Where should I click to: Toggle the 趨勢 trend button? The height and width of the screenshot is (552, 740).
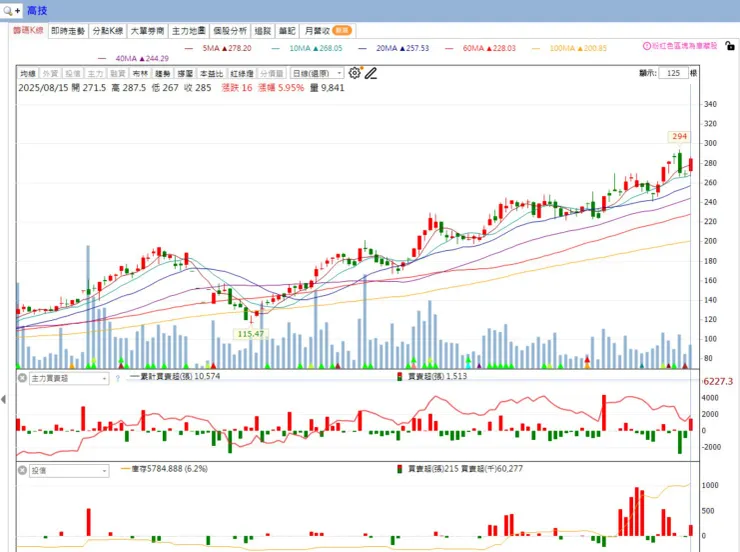coord(163,74)
